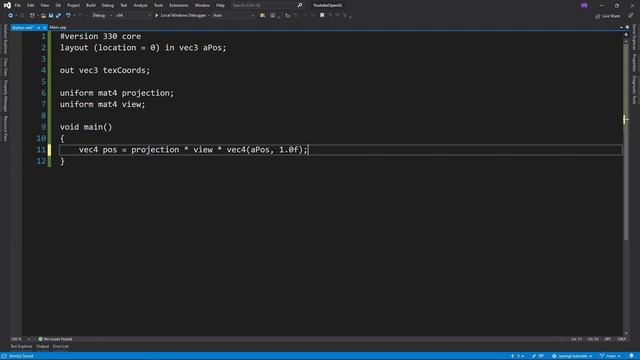The height and width of the screenshot is (360, 640).
Task: Click the main branch status item
Action: (x=610, y=356)
